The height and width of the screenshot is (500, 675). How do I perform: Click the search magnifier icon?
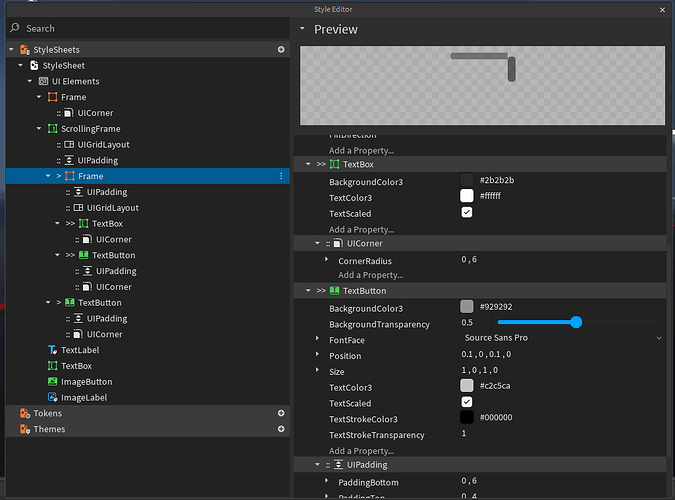(15, 28)
